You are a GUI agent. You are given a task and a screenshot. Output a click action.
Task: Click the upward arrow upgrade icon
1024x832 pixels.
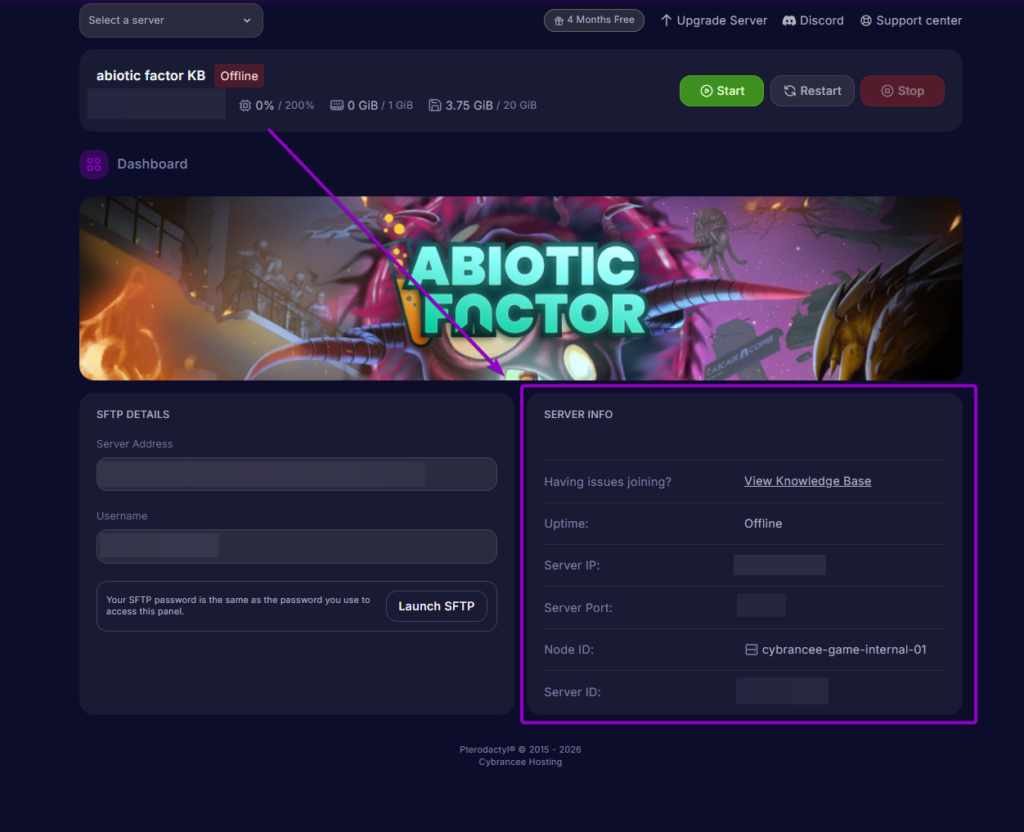666,20
